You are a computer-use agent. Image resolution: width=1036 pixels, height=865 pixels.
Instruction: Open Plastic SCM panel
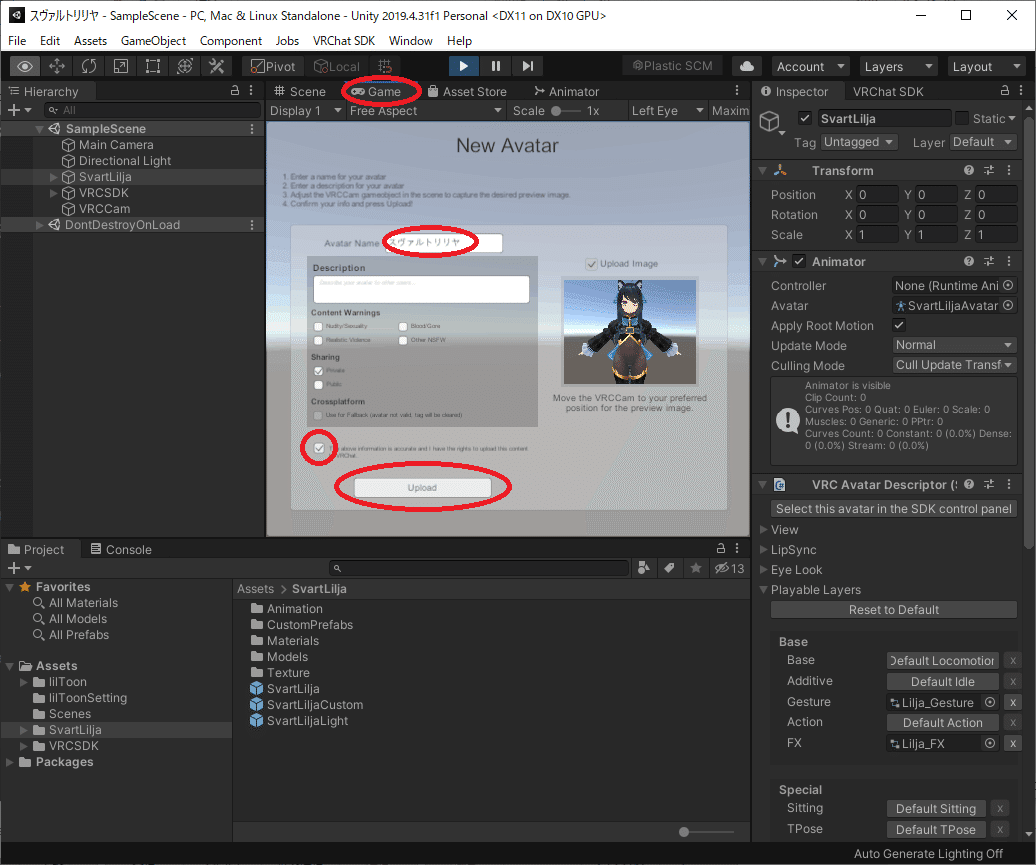[673, 66]
